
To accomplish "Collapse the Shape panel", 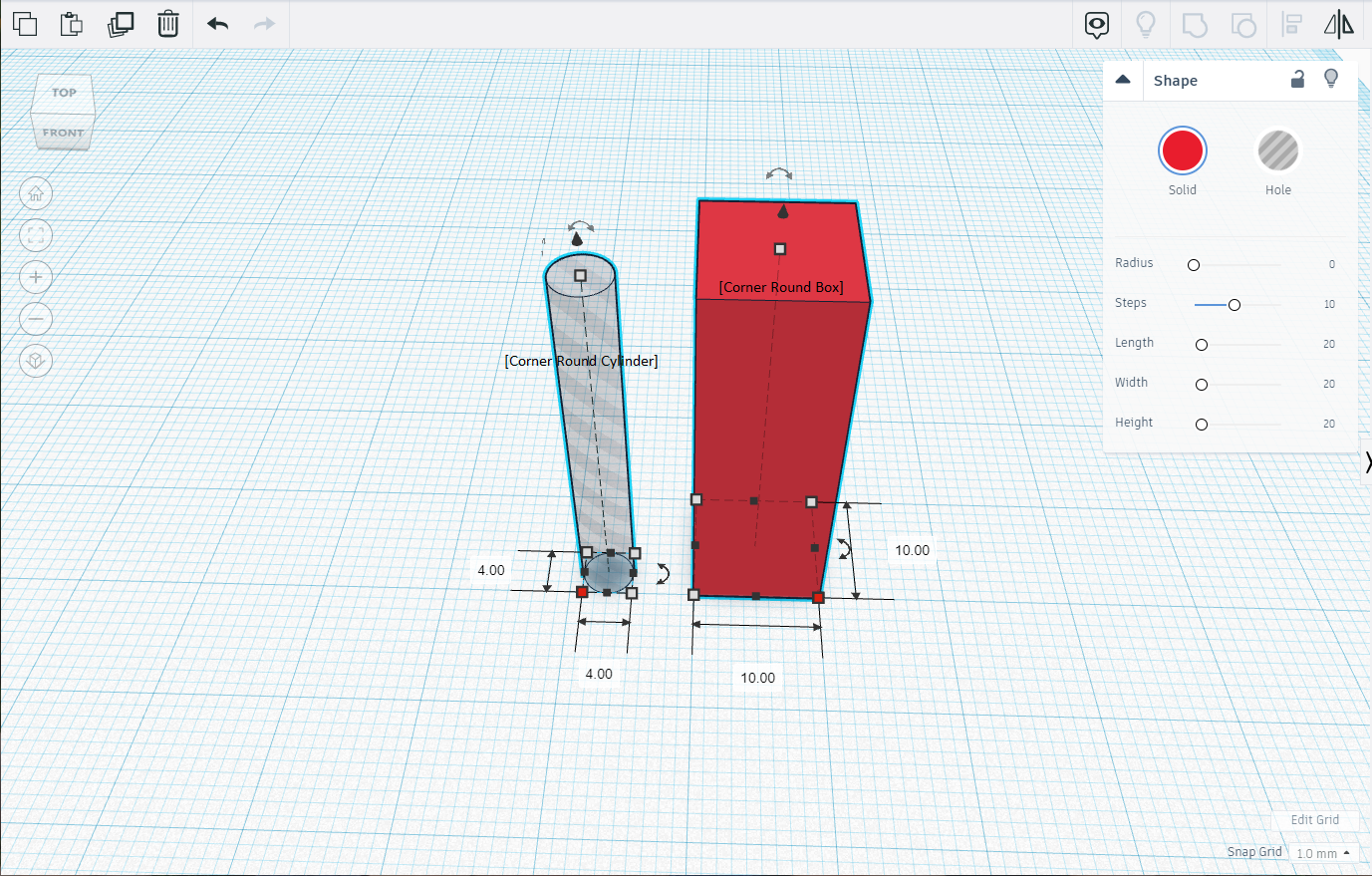I will point(1124,79).
